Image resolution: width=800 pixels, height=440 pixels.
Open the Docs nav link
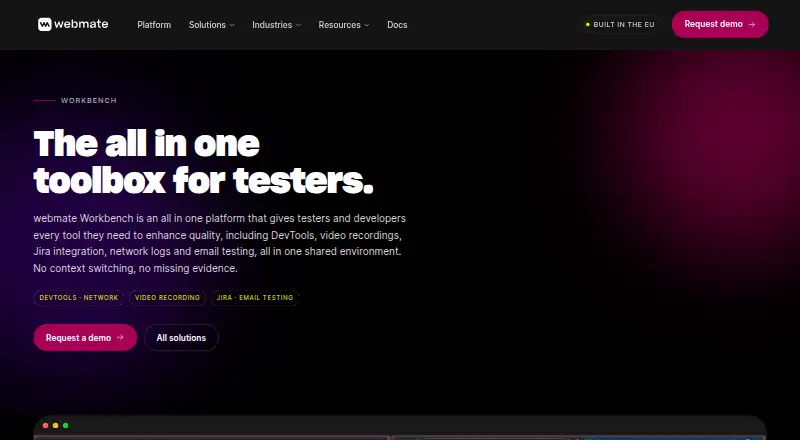[x=397, y=25]
